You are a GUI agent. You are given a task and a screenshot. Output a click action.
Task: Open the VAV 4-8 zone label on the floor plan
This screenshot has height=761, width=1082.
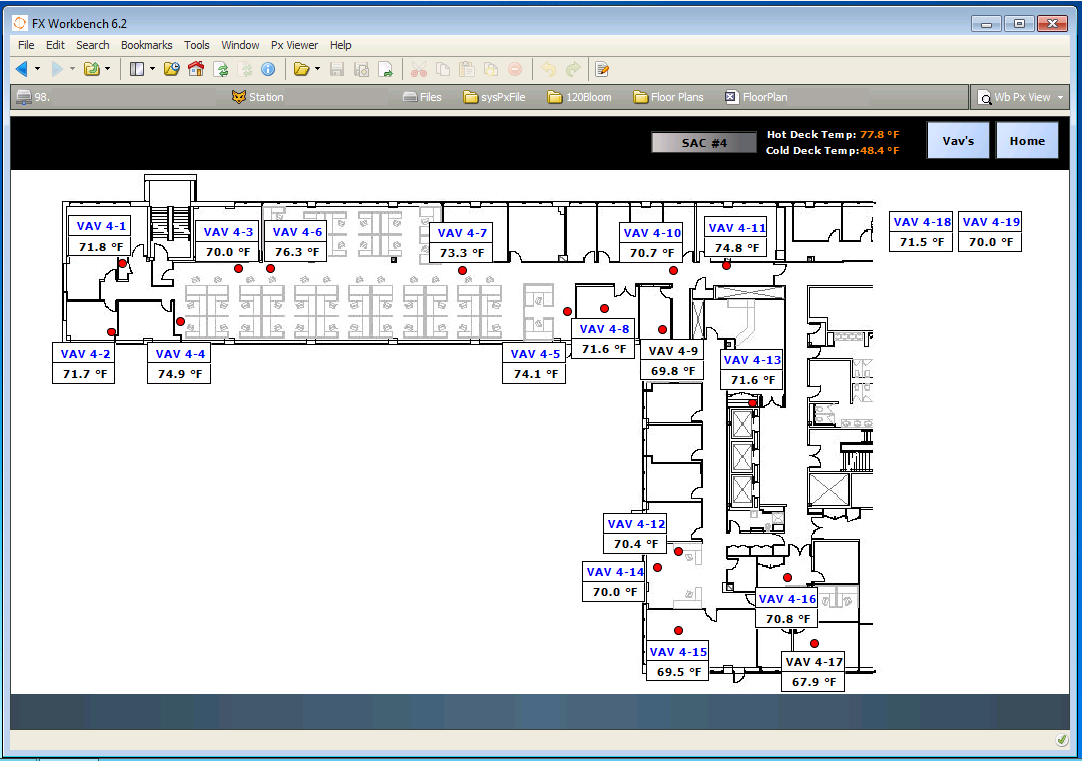pyautogui.click(x=603, y=328)
